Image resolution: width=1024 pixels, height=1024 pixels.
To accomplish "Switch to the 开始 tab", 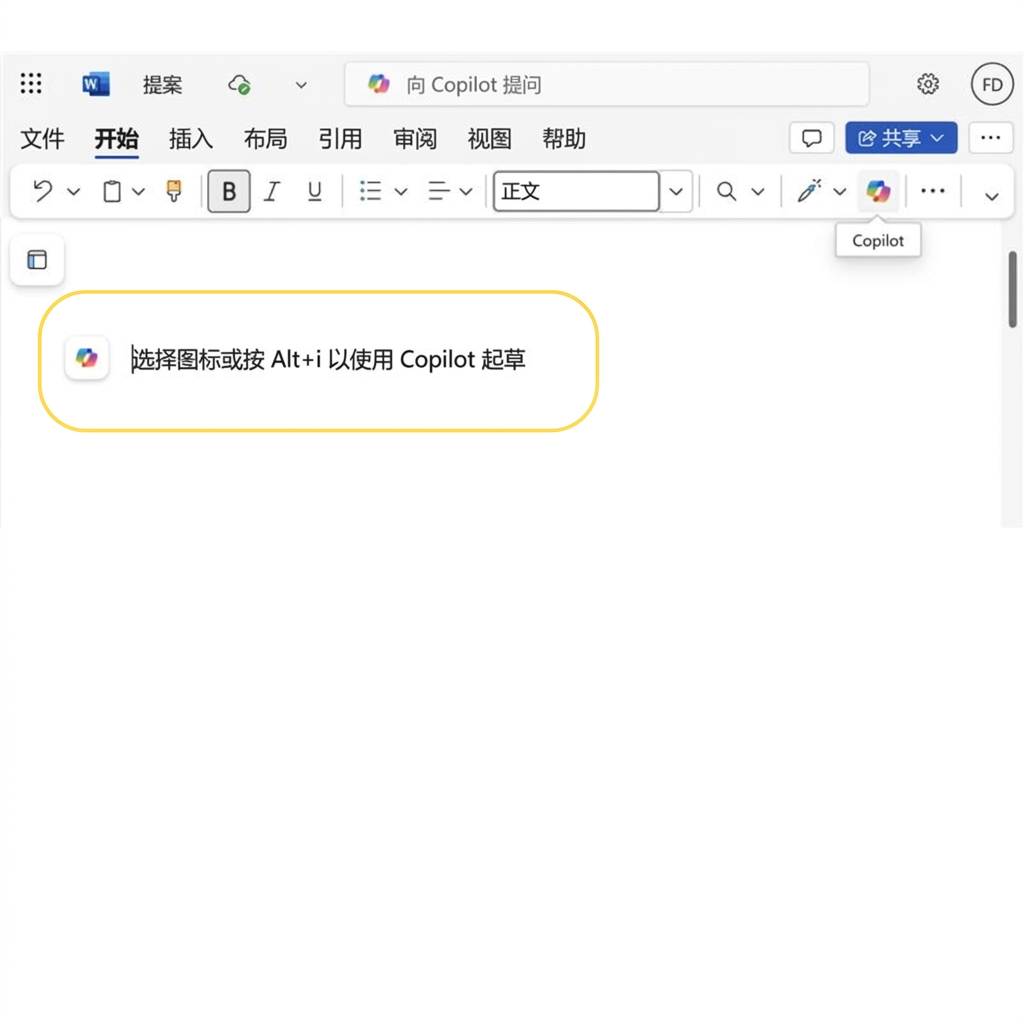I will [116, 138].
